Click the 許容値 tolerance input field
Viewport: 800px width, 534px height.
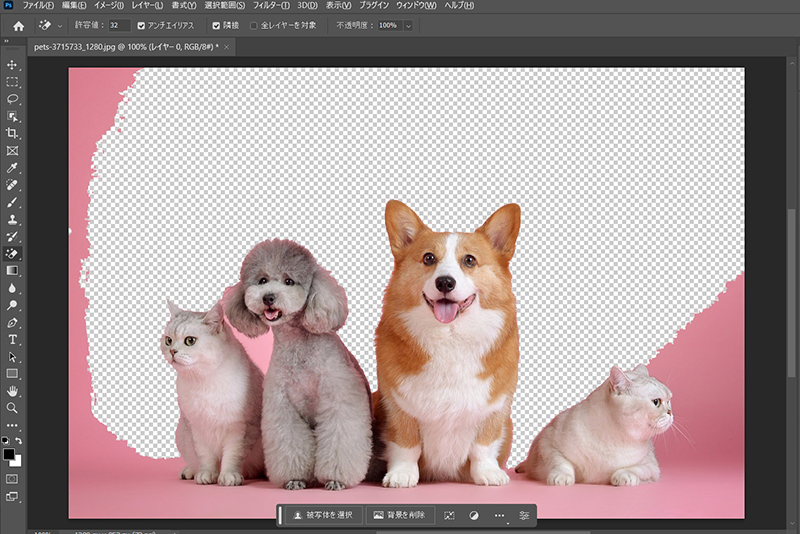coord(119,26)
